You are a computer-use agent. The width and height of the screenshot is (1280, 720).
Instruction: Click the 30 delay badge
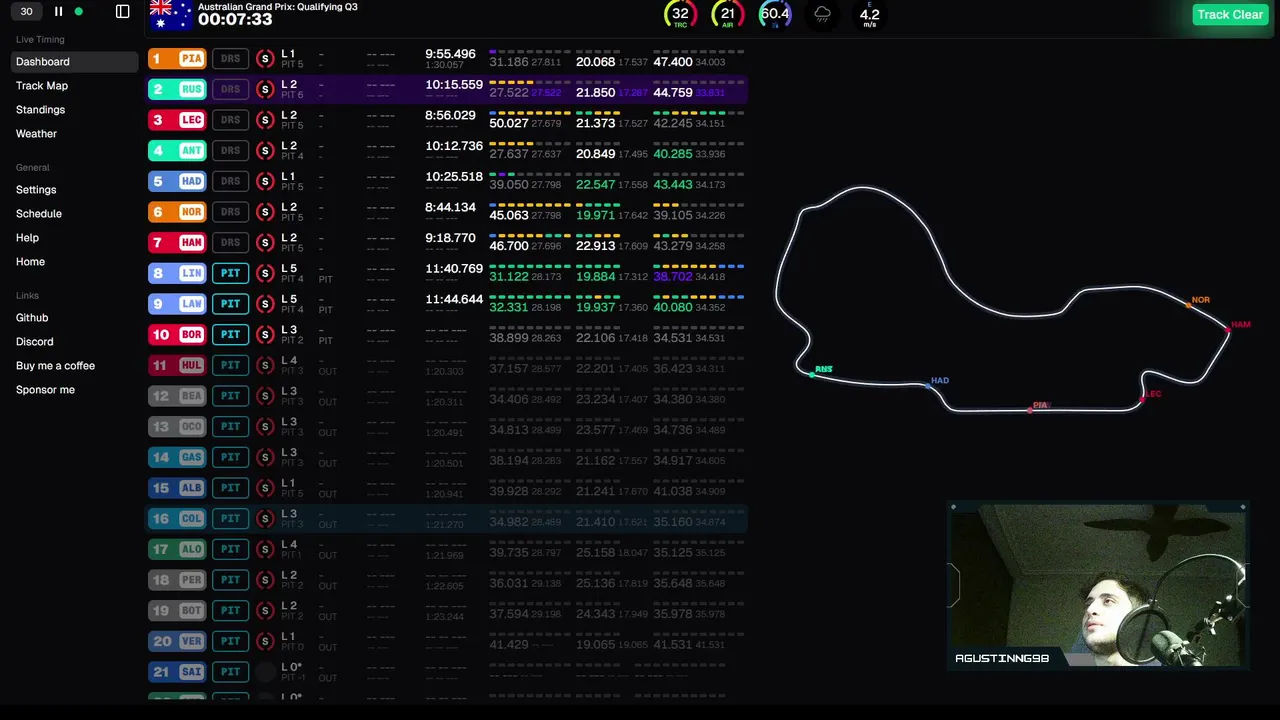pyautogui.click(x=26, y=12)
